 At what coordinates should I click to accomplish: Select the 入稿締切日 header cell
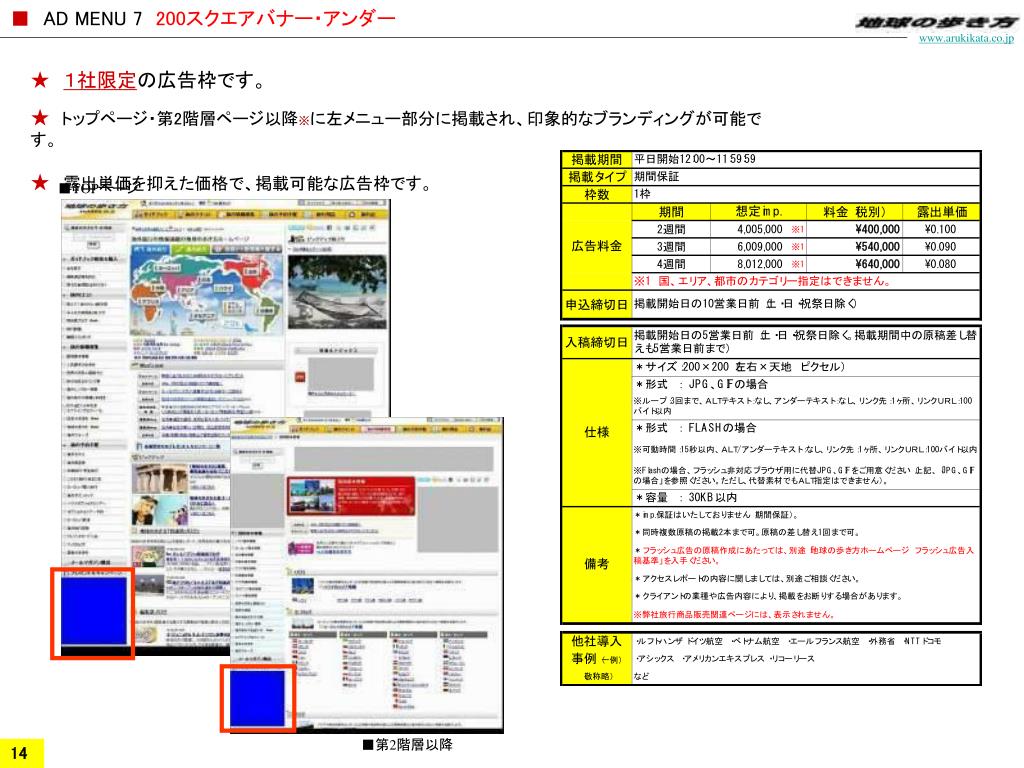click(x=596, y=342)
